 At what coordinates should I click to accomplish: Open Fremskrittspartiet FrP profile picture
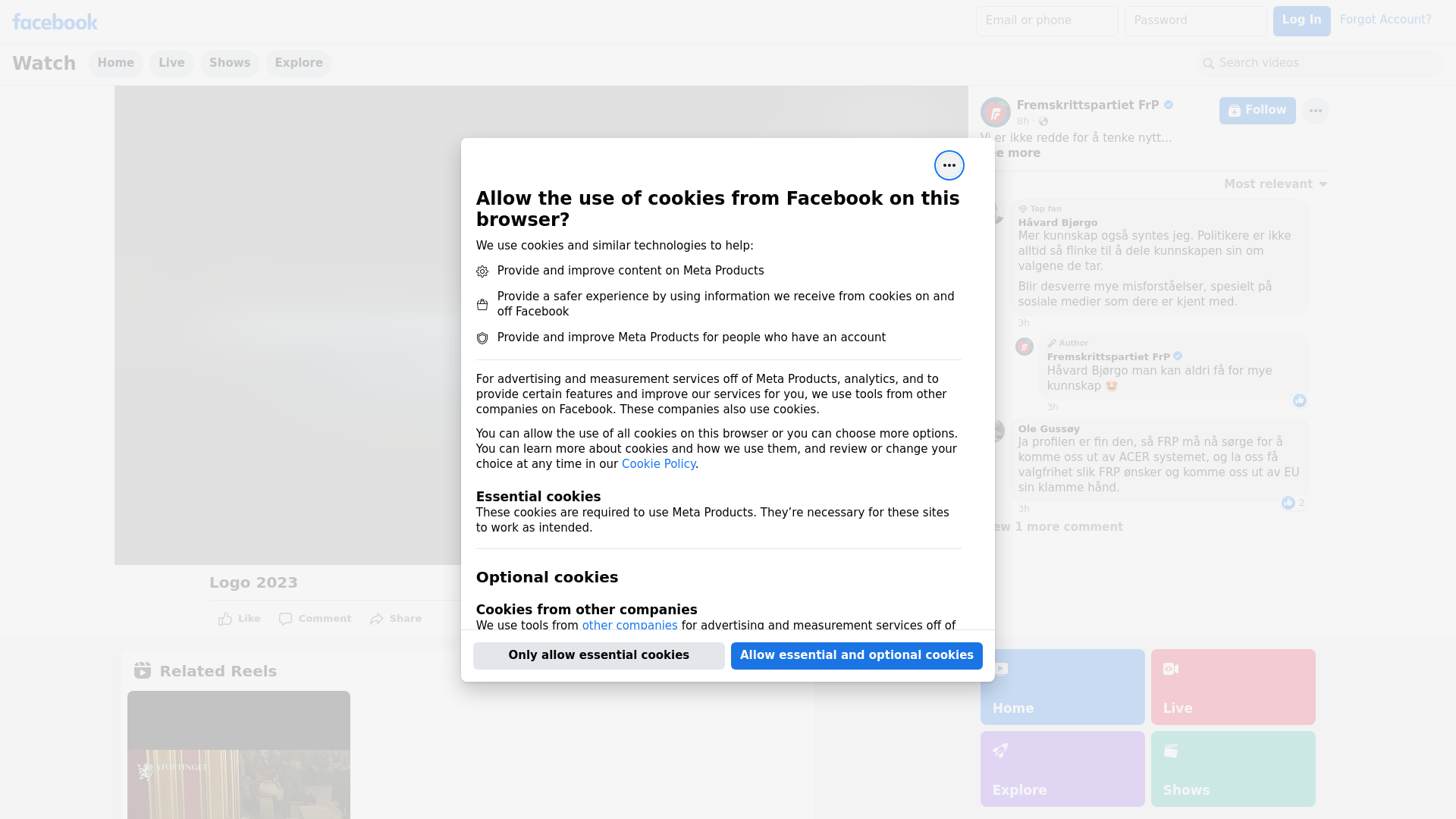click(x=995, y=112)
